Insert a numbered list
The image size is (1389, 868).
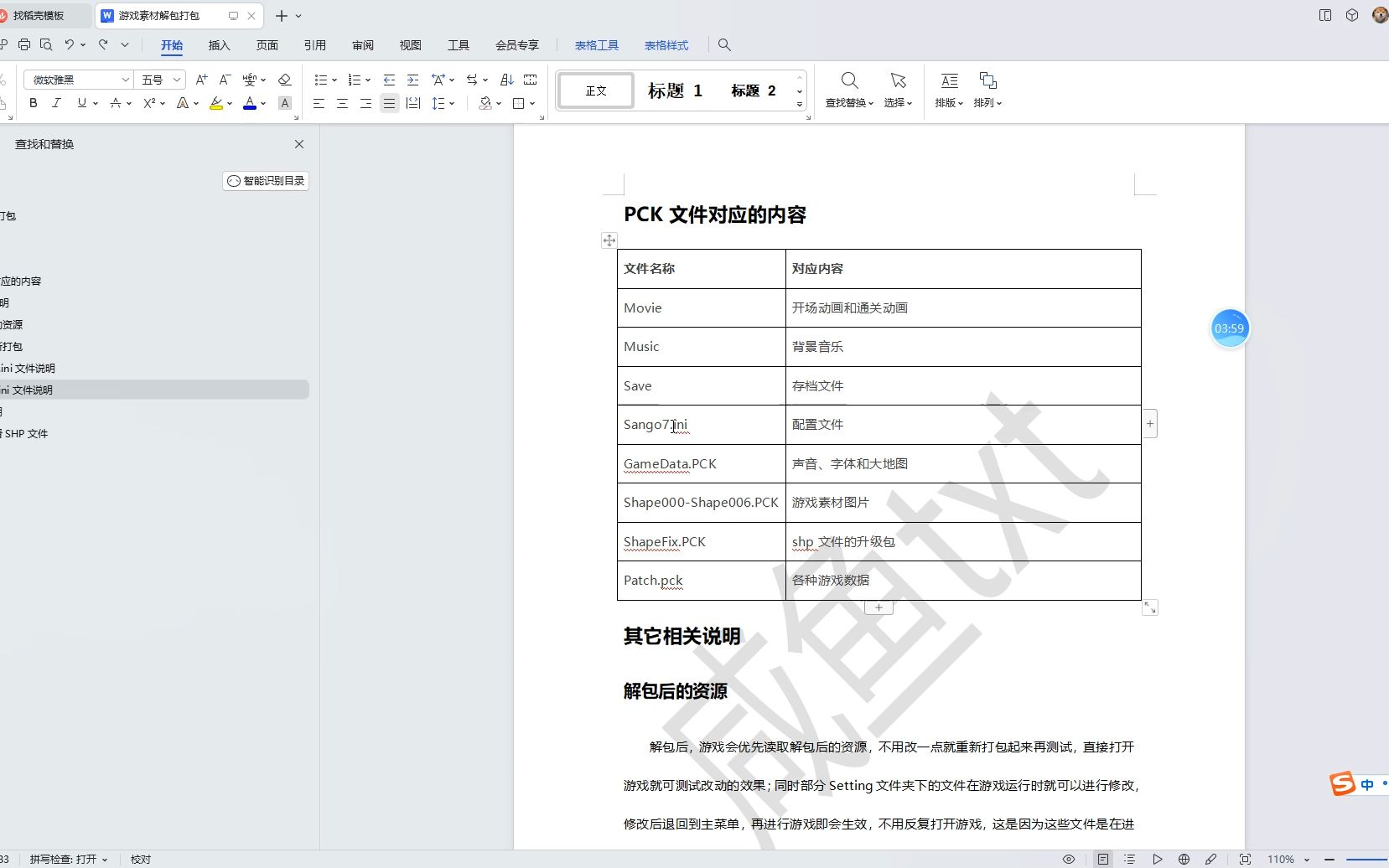coord(354,80)
